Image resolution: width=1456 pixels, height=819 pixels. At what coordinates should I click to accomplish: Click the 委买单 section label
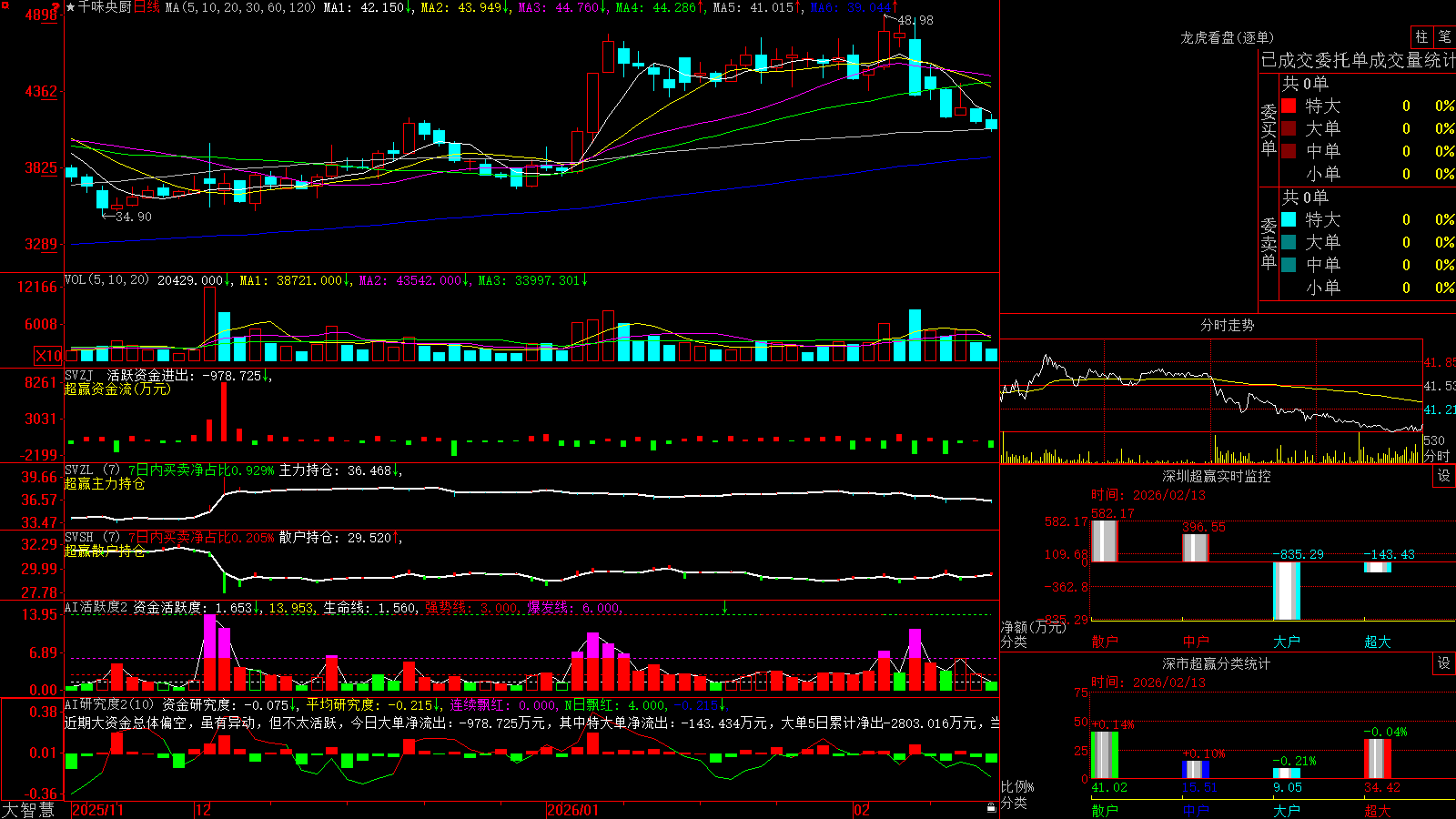pos(1269,129)
